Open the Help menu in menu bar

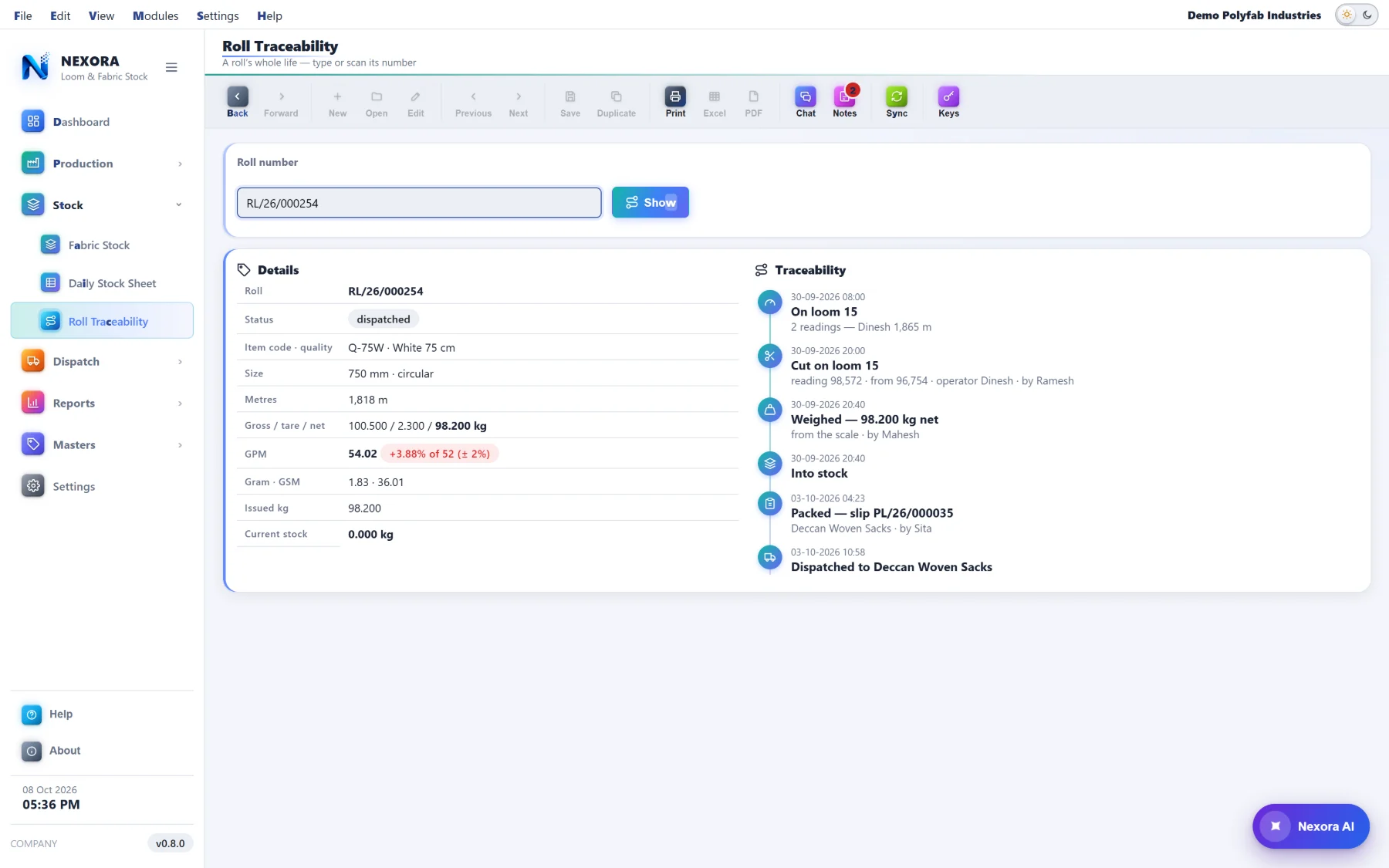pyautogui.click(x=269, y=15)
